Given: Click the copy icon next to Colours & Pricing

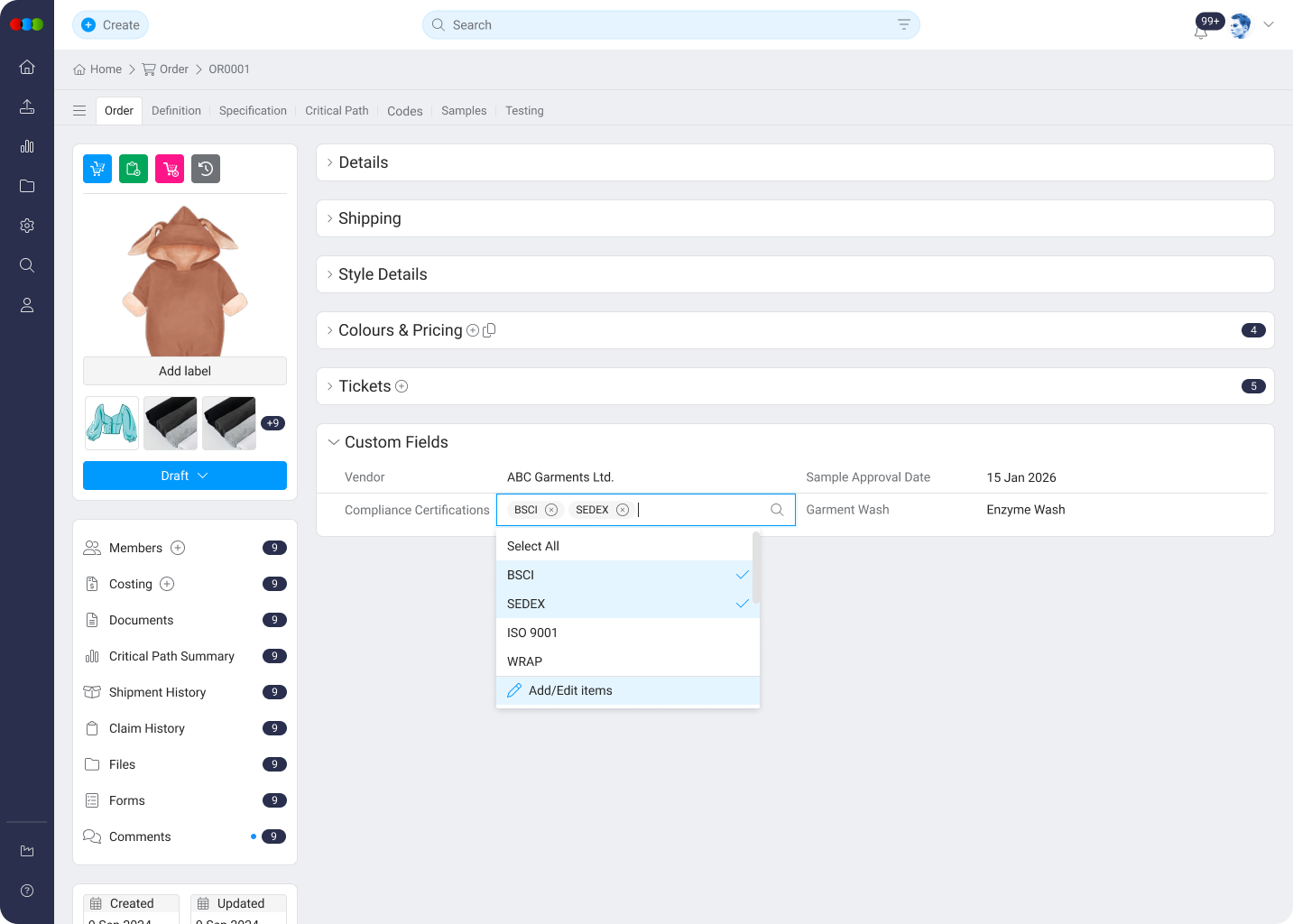Looking at the screenshot, I should coord(489,330).
